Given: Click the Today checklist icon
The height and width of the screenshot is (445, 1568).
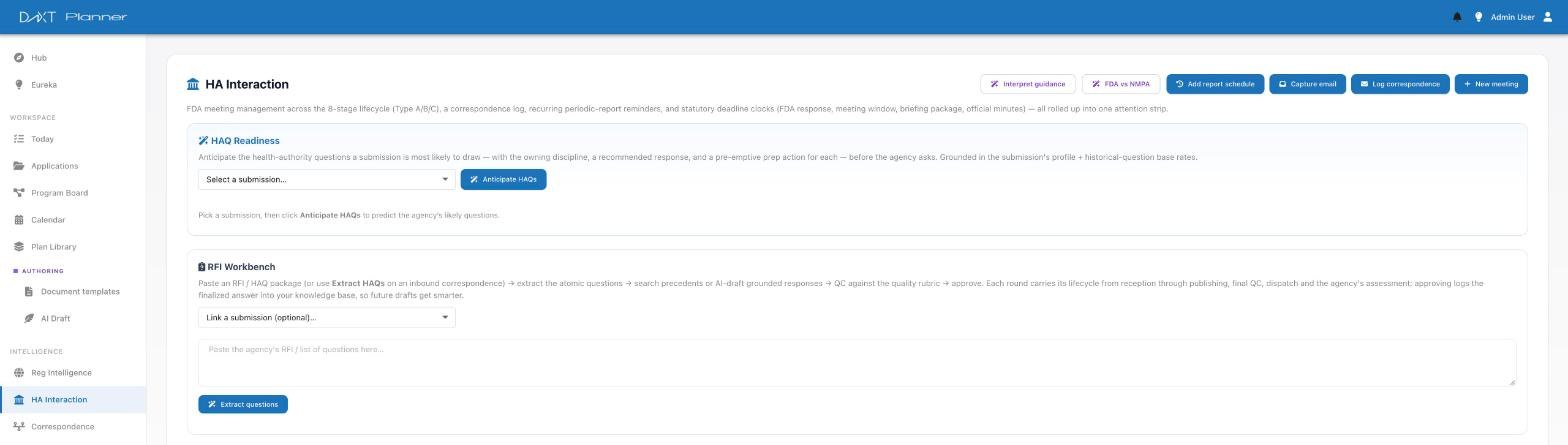Looking at the screenshot, I should [19, 139].
